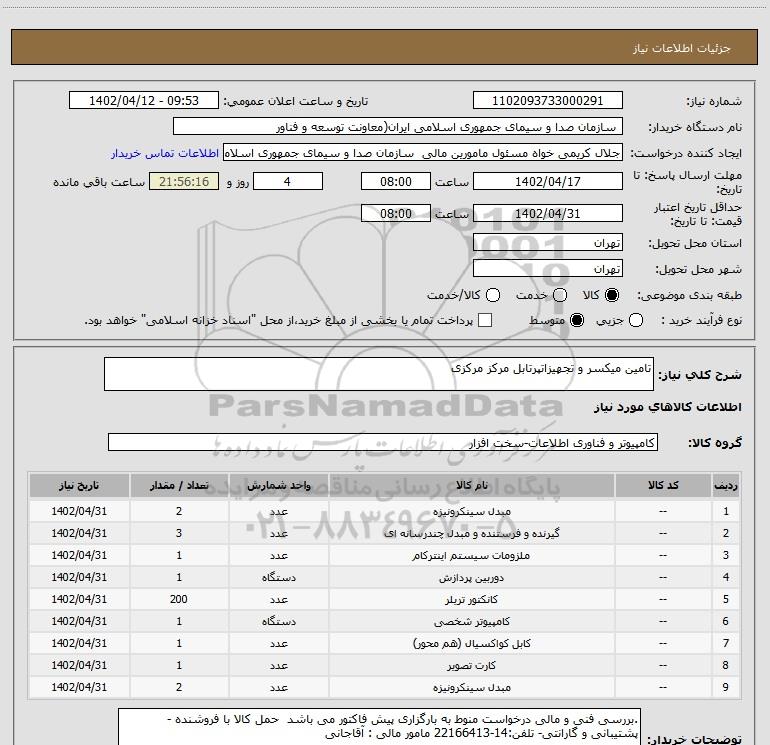Image resolution: width=770 pixels, height=745 pixels.
Task: Select item گیرنده و فرستنده و مبدل چندرسانه ای
Action: [x=471, y=533]
